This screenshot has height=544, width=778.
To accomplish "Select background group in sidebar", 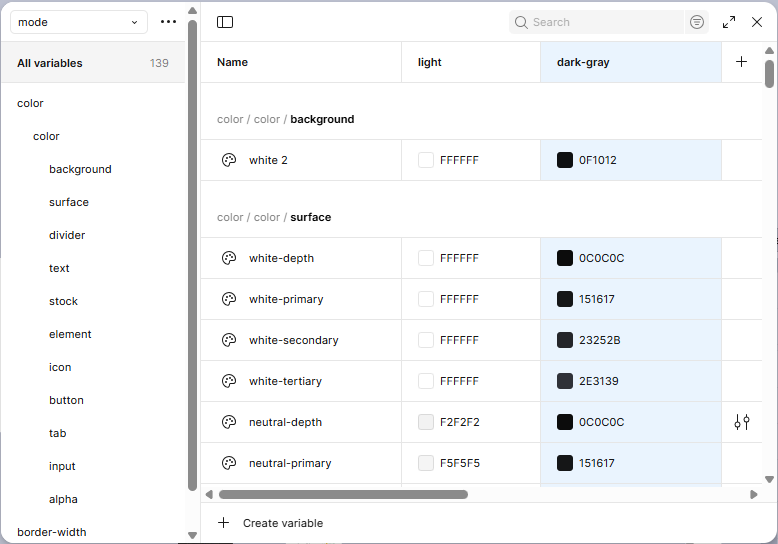I will pyautogui.click(x=80, y=169).
